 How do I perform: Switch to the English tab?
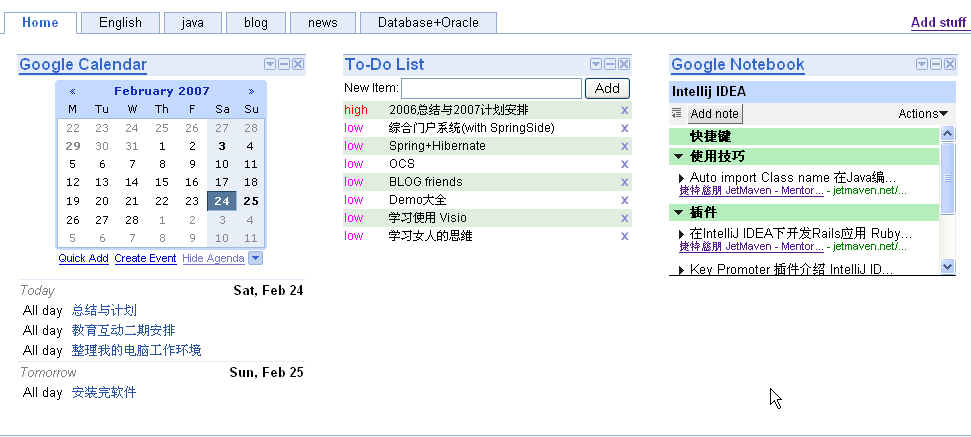tap(120, 23)
